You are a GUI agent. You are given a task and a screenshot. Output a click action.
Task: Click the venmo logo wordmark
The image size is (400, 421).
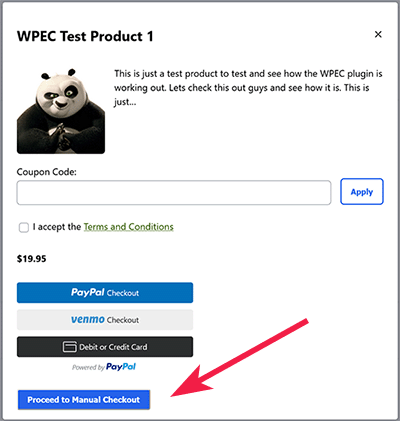click(88, 320)
